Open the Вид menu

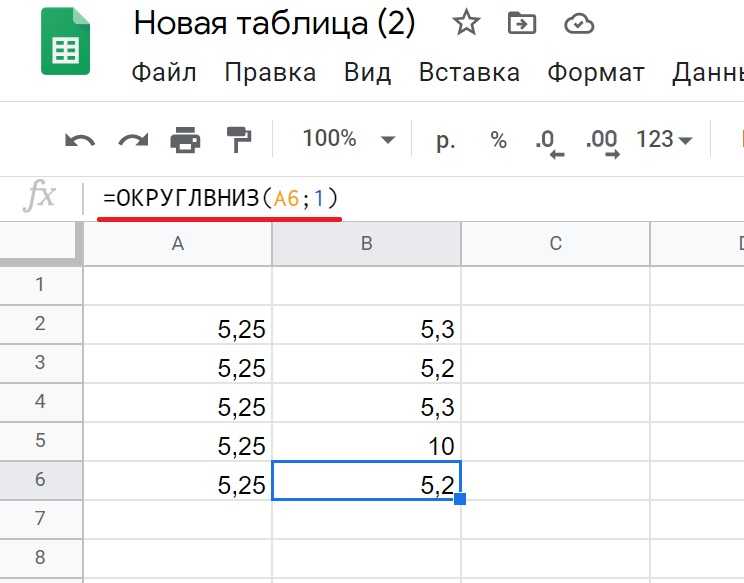(x=367, y=73)
